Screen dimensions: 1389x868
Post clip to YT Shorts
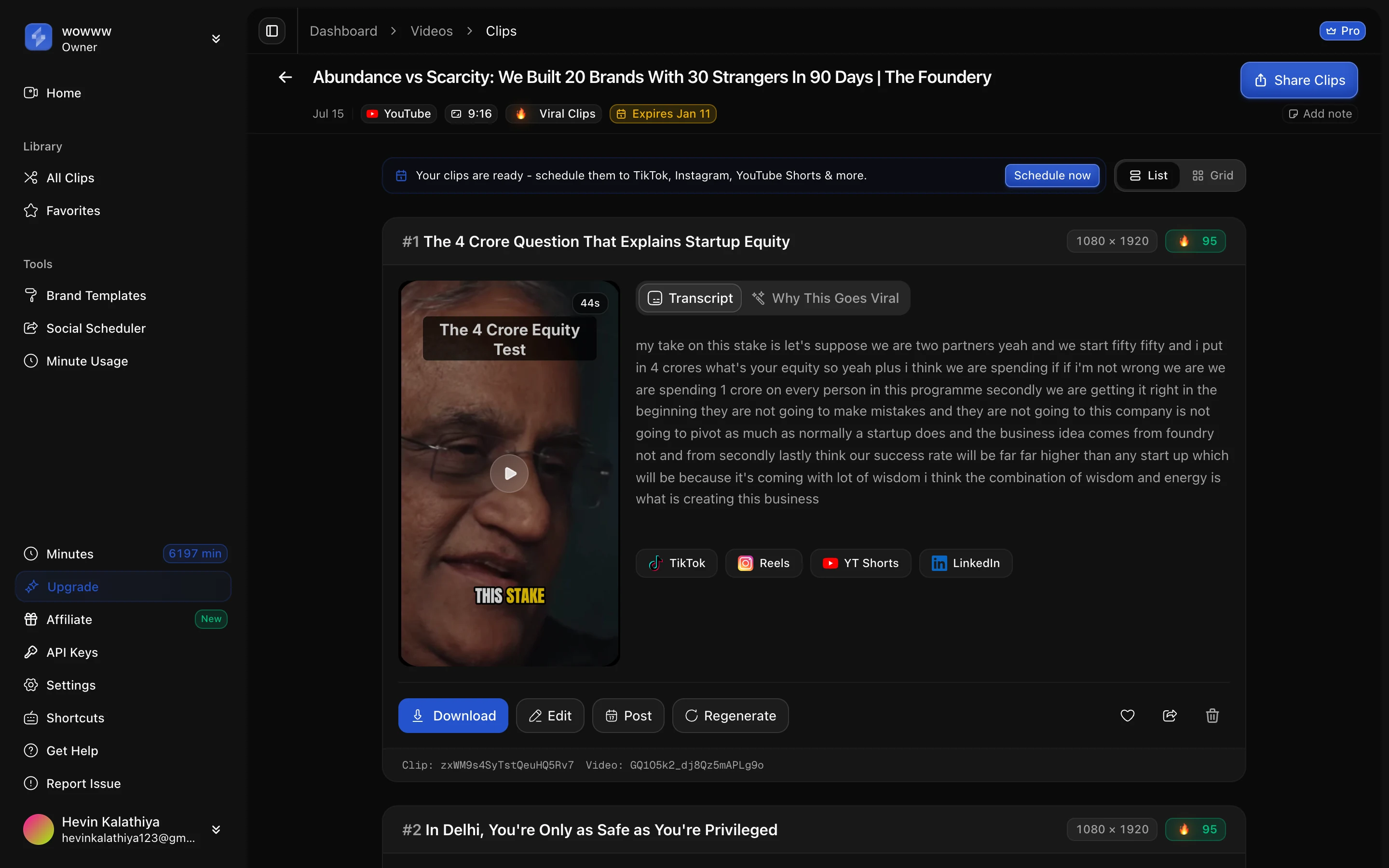tap(860, 563)
